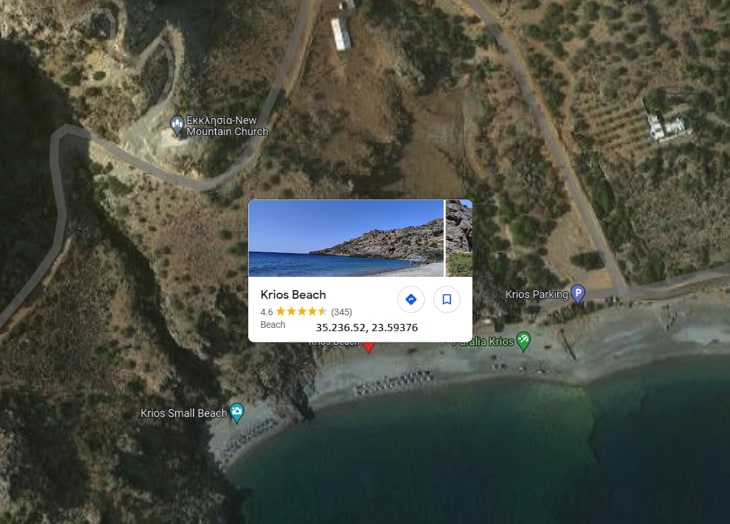The image size is (730, 524).
Task: Open the main Krios Beach seaside photo
Action: point(346,238)
